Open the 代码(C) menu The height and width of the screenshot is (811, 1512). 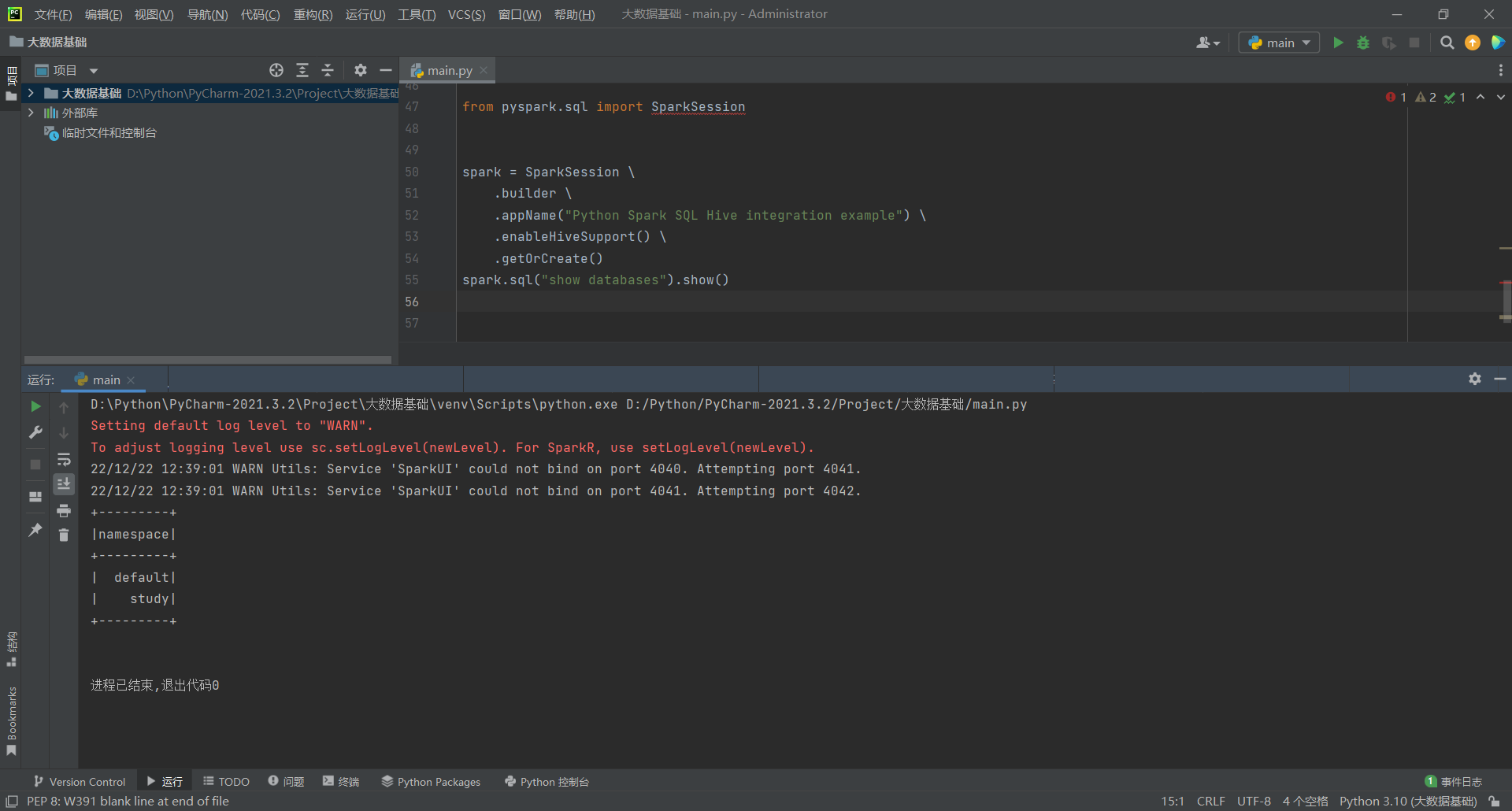pyautogui.click(x=260, y=15)
